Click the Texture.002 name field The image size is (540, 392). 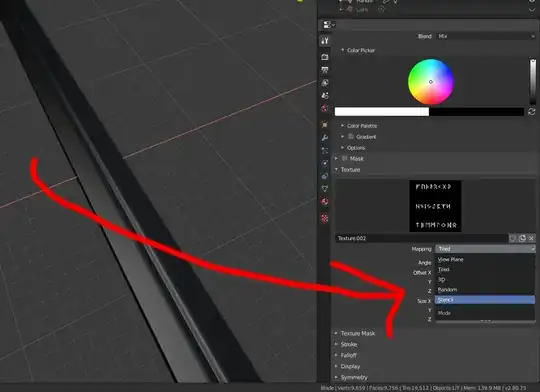point(422,238)
